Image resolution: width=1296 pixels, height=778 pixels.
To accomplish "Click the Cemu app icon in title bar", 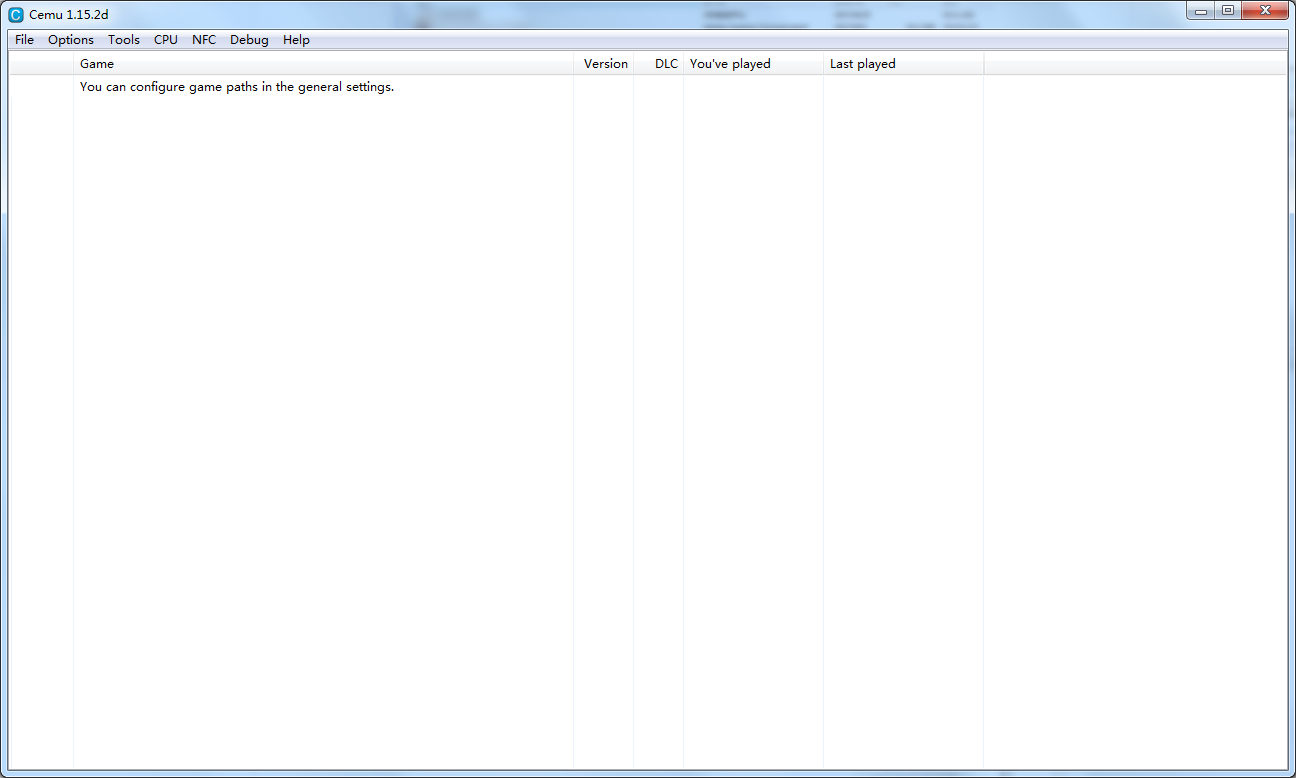I will pos(16,15).
